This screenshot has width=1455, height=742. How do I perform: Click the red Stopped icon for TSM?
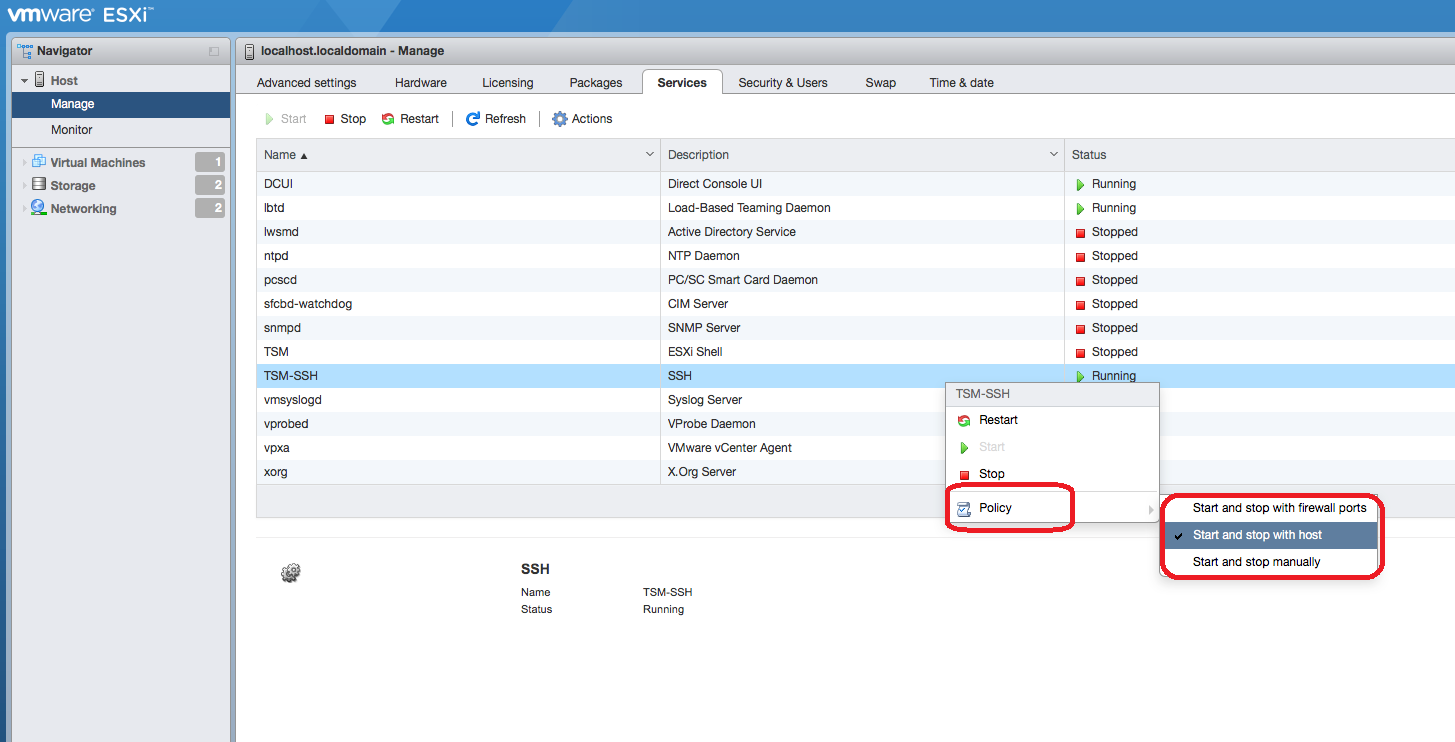click(1080, 353)
